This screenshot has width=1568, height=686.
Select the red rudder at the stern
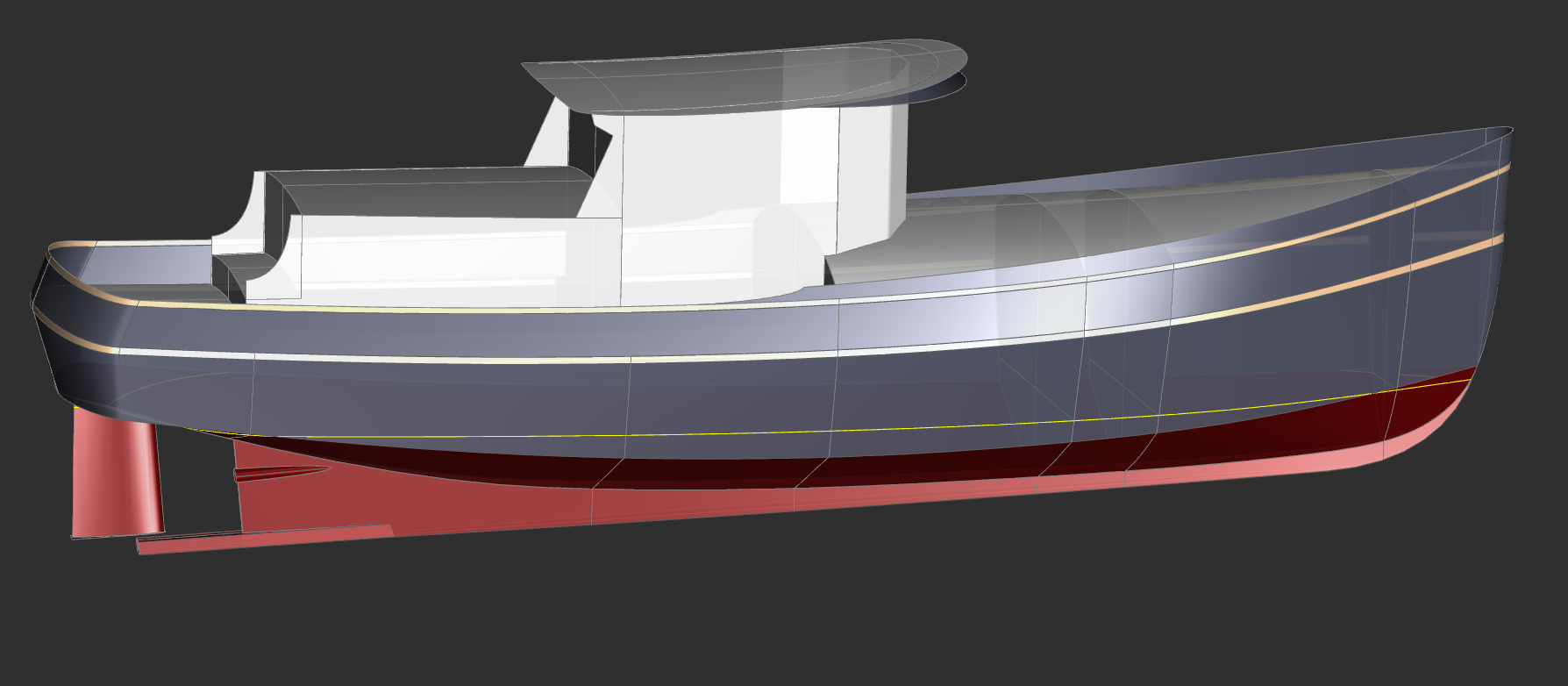click(x=116, y=474)
